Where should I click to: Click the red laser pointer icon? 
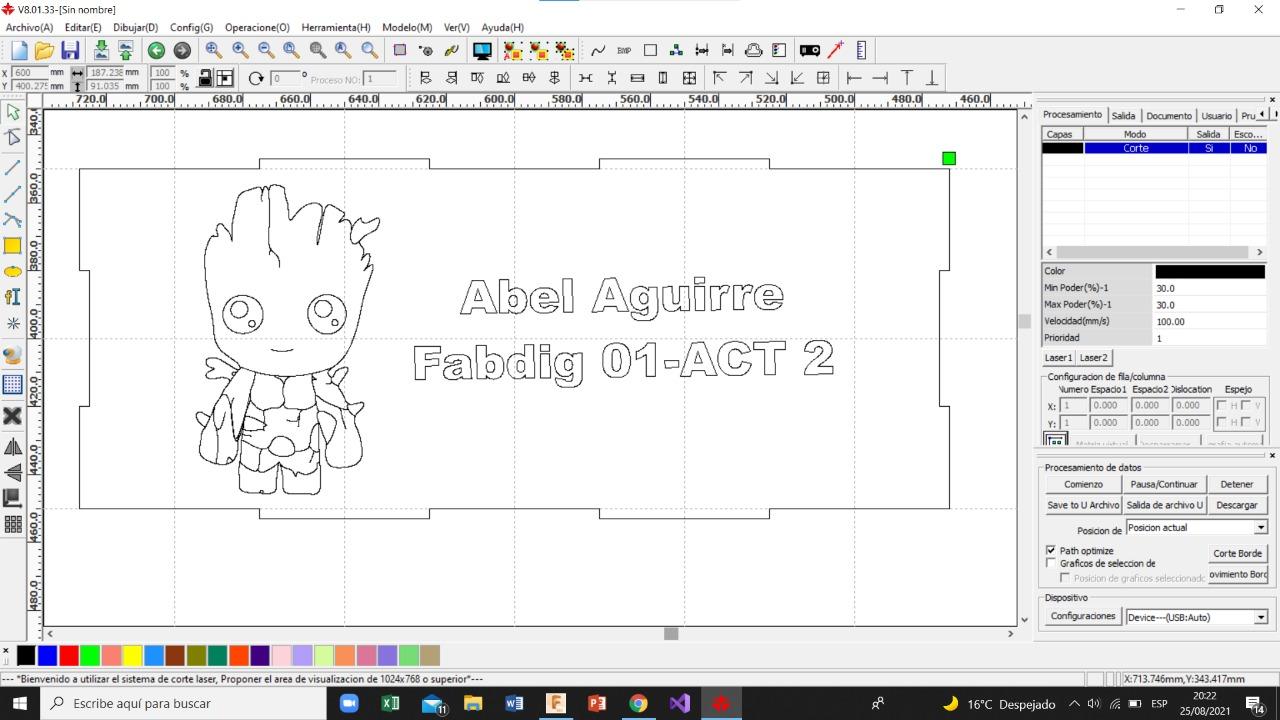[836, 50]
